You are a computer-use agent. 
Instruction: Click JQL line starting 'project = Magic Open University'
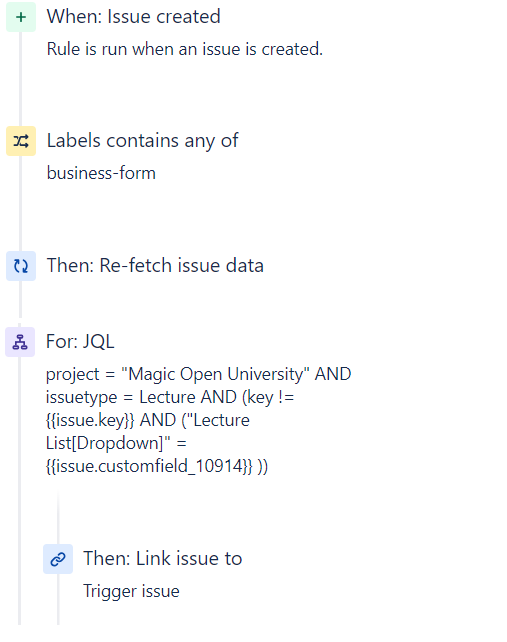pyautogui.click(x=198, y=374)
